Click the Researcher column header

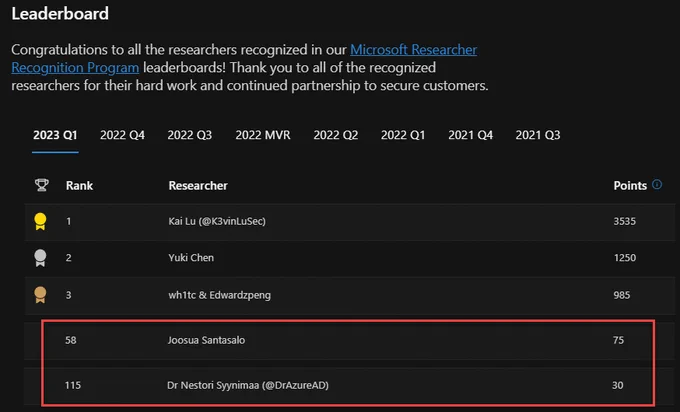tap(198, 186)
